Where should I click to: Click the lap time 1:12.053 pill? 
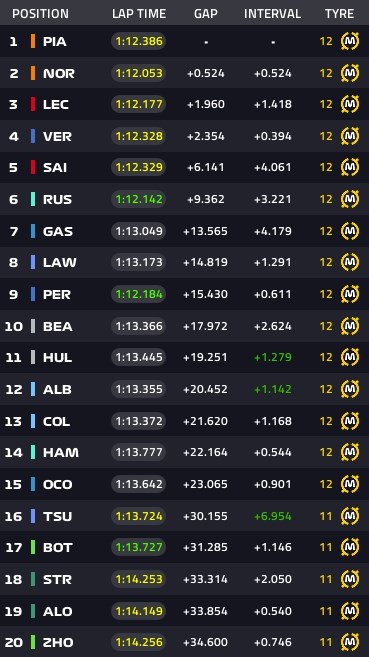click(139, 73)
